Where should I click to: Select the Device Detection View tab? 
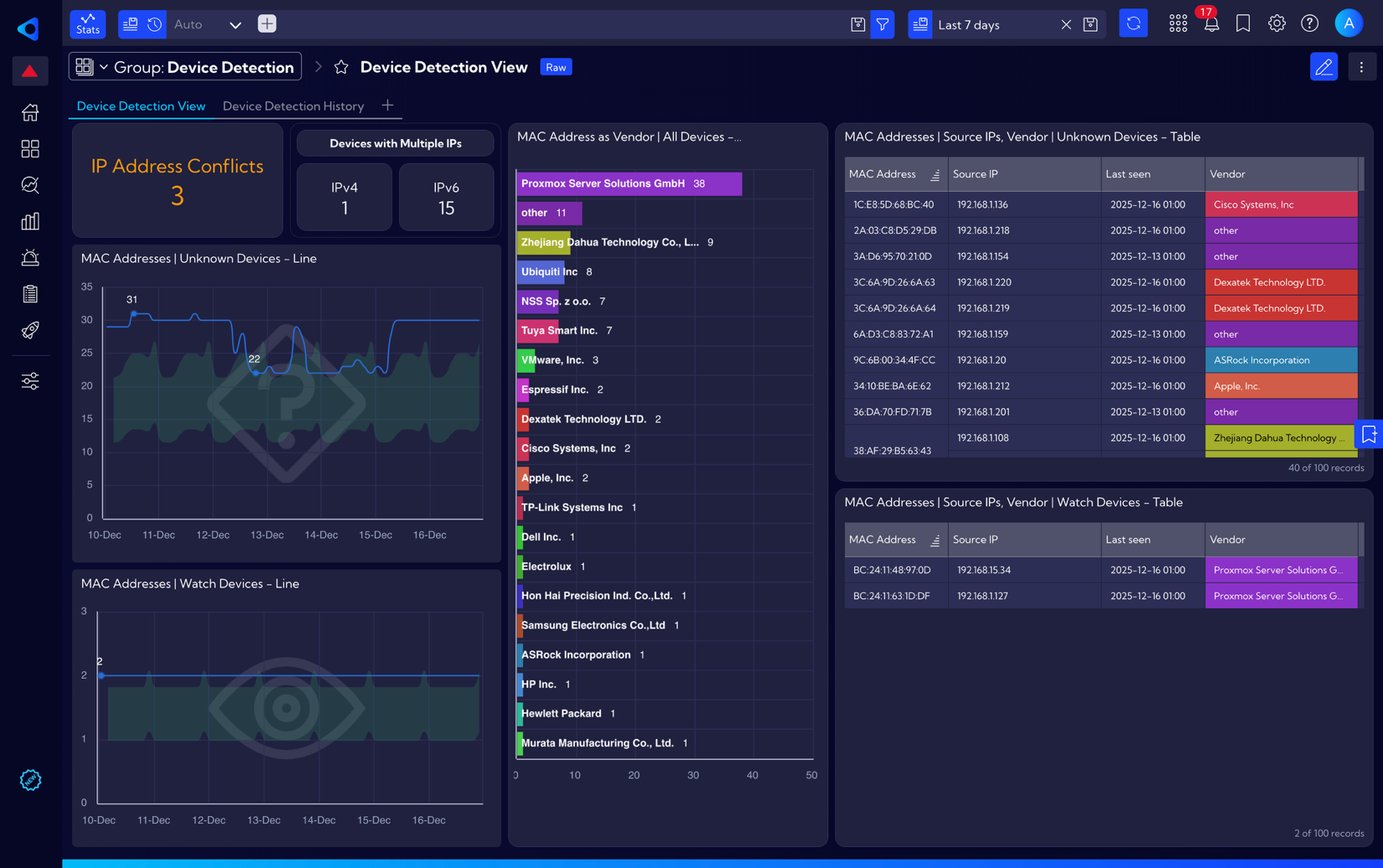pos(141,106)
